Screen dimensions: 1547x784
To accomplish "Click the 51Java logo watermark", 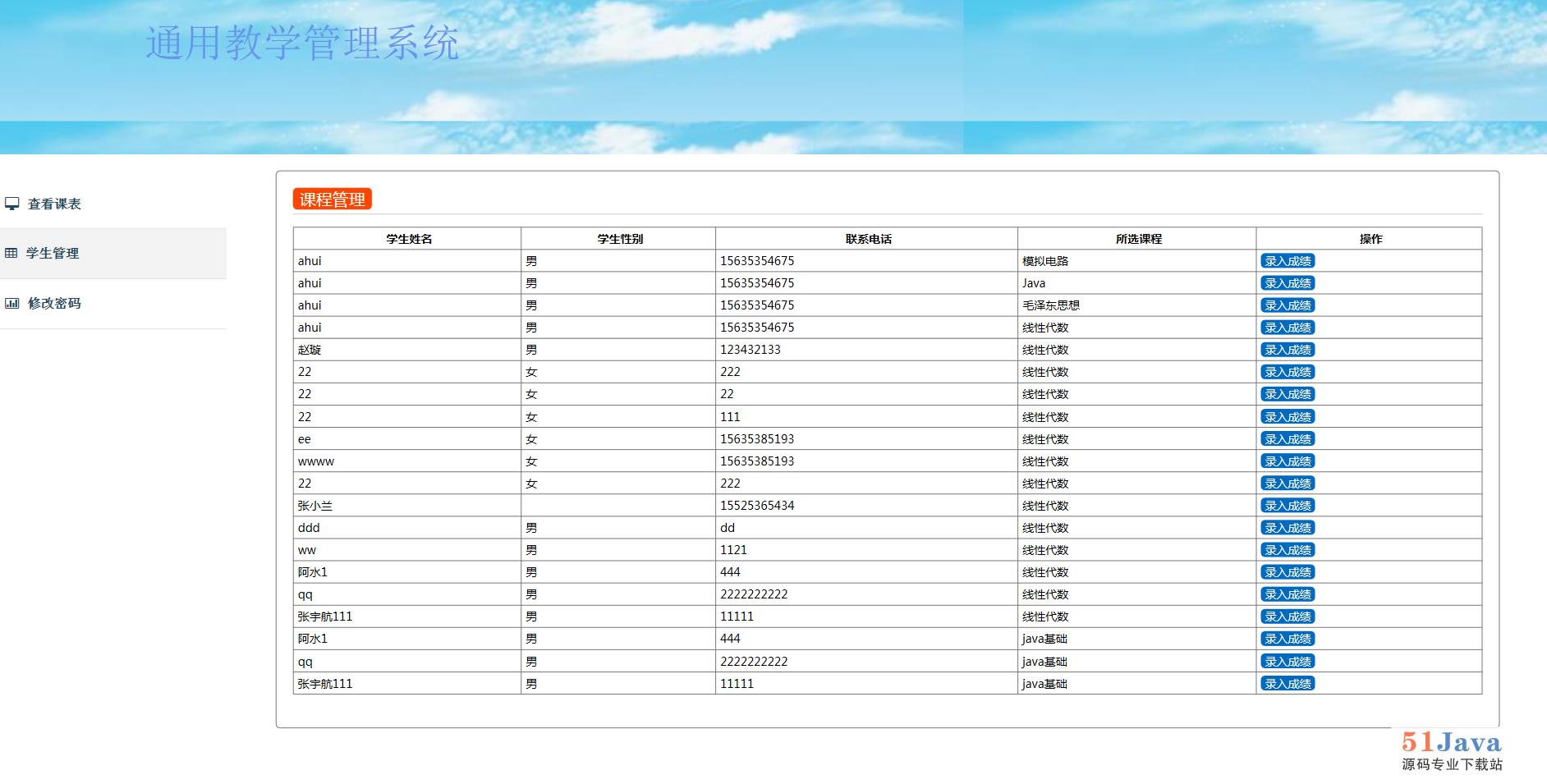I will pyautogui.click(x=1451, y=751).
